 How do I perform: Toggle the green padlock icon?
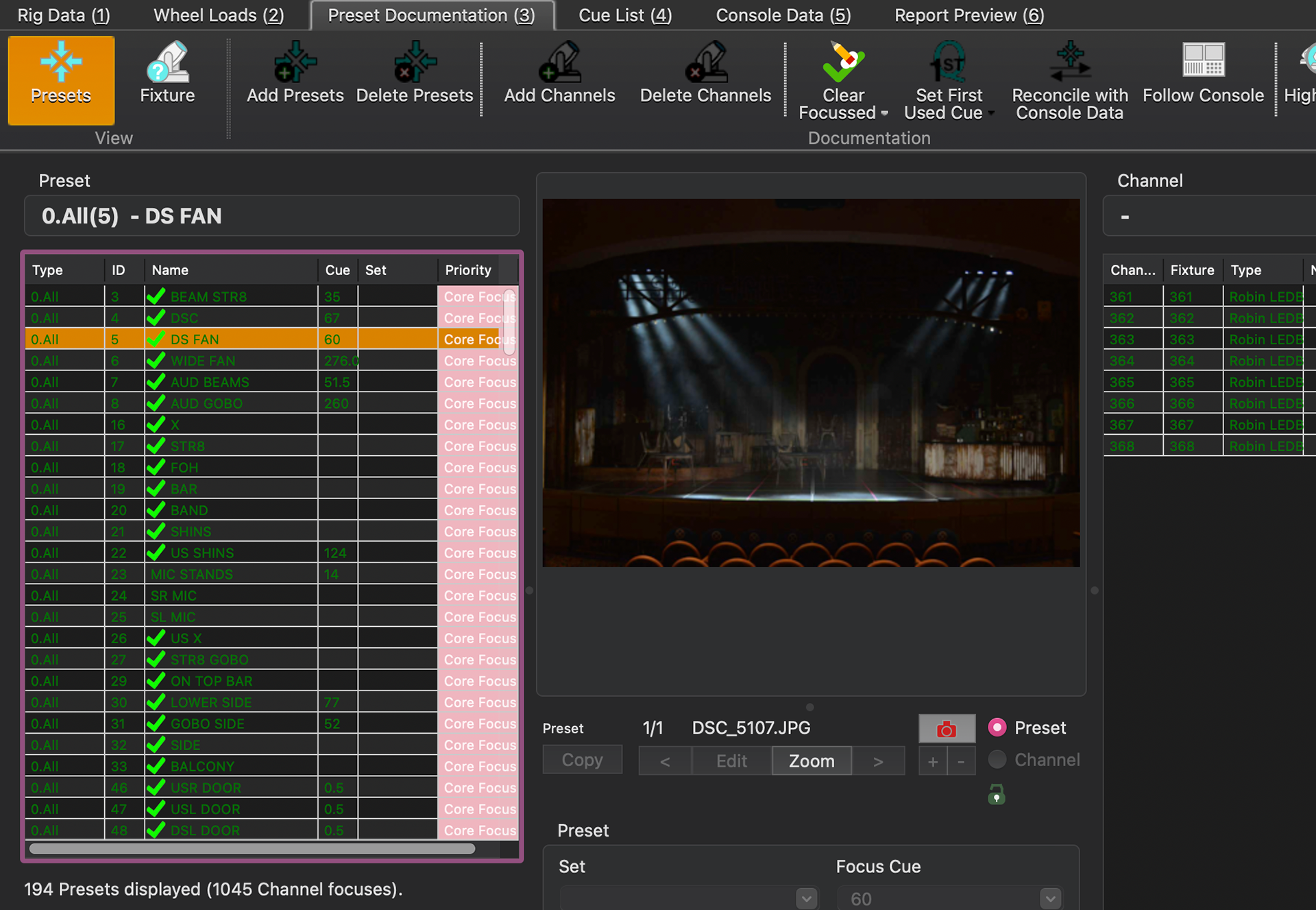997,794
